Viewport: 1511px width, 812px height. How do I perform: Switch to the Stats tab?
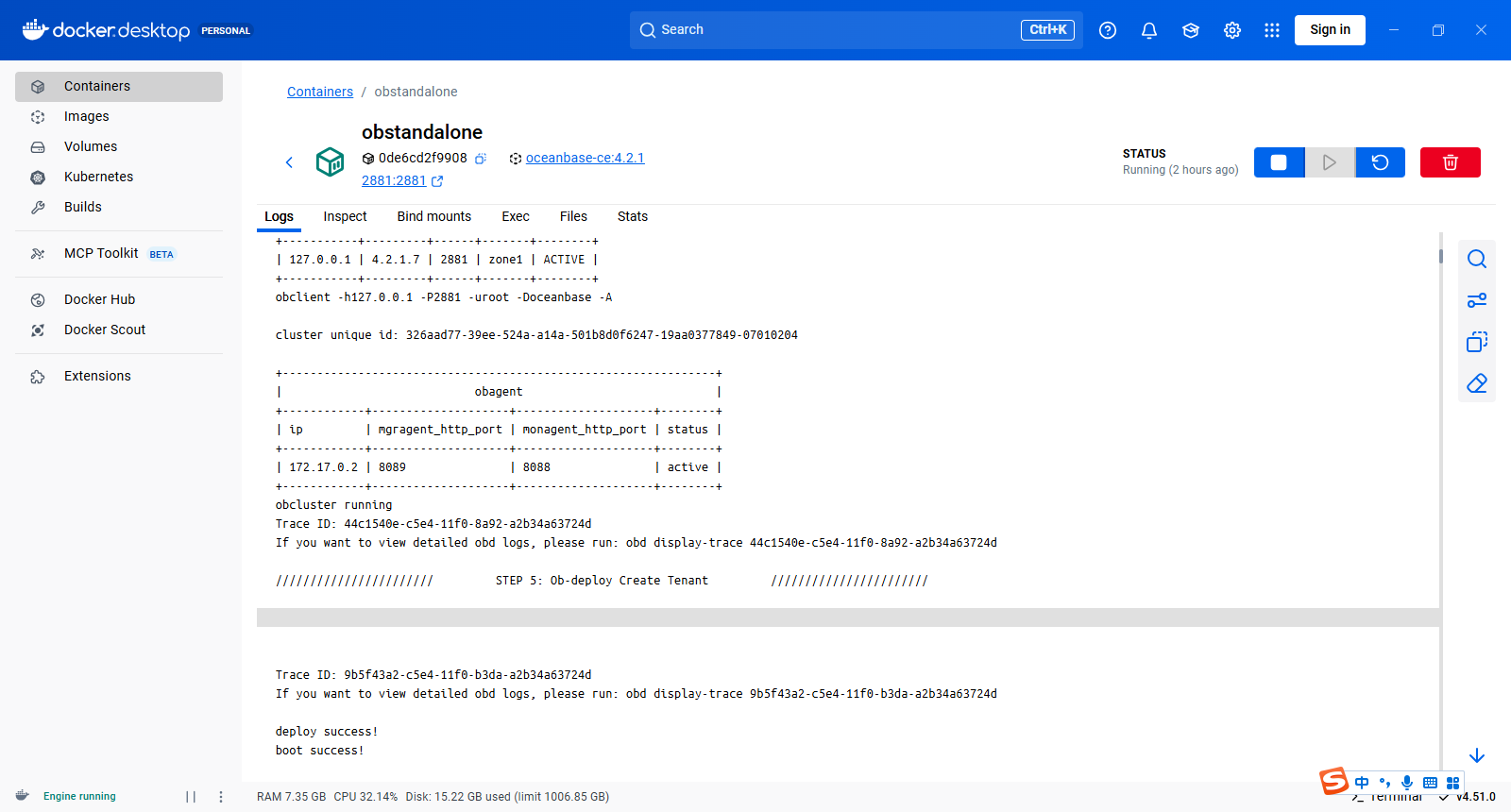(632, 216)
